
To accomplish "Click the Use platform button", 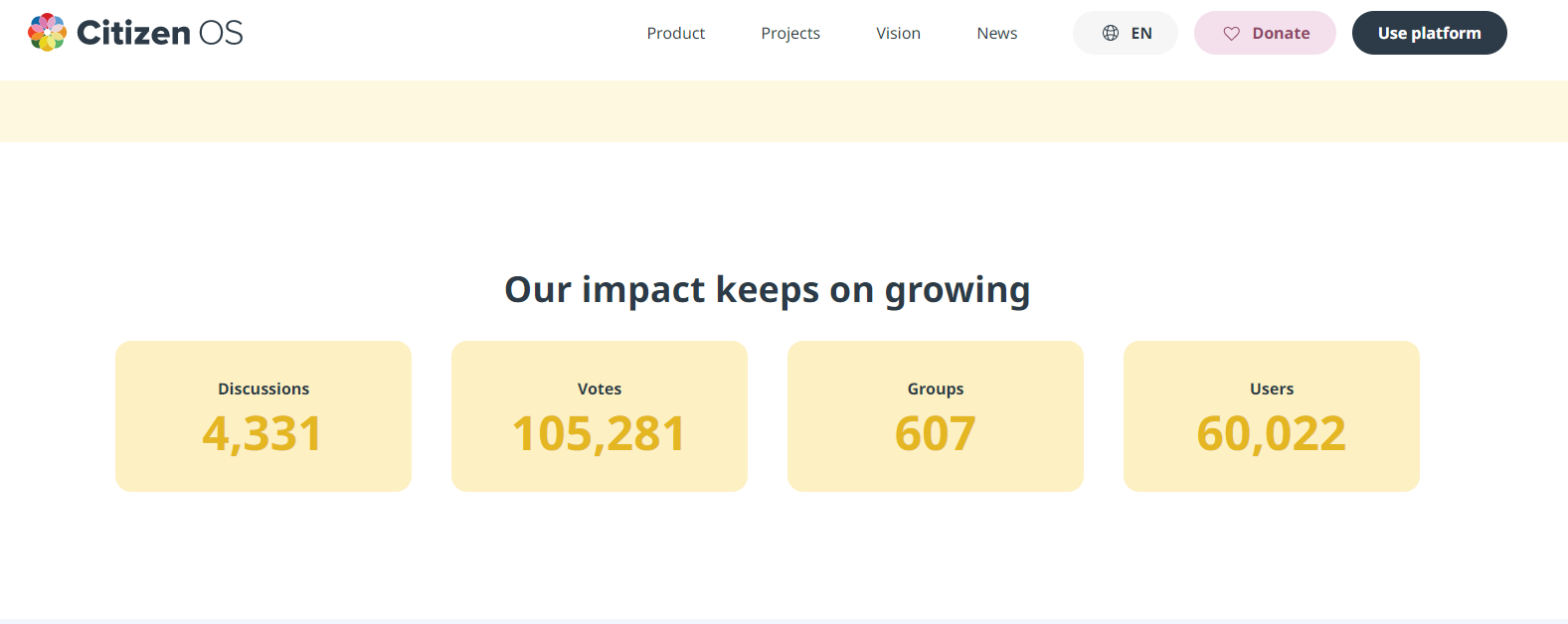I will click(x=1429, y=32).
